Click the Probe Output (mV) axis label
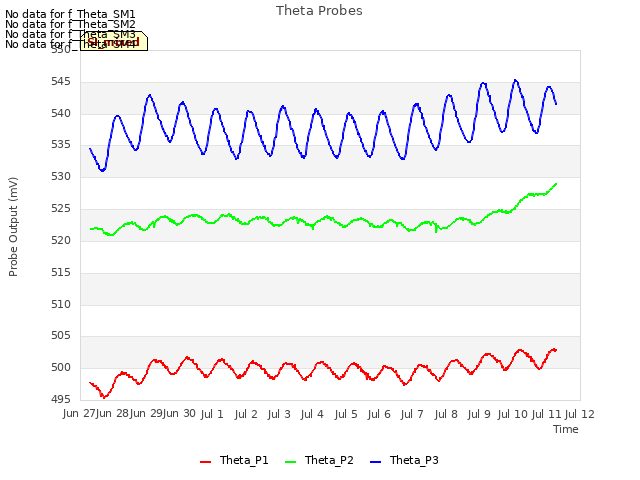This screenshot has height=480, width=640. tap(13, 227)
